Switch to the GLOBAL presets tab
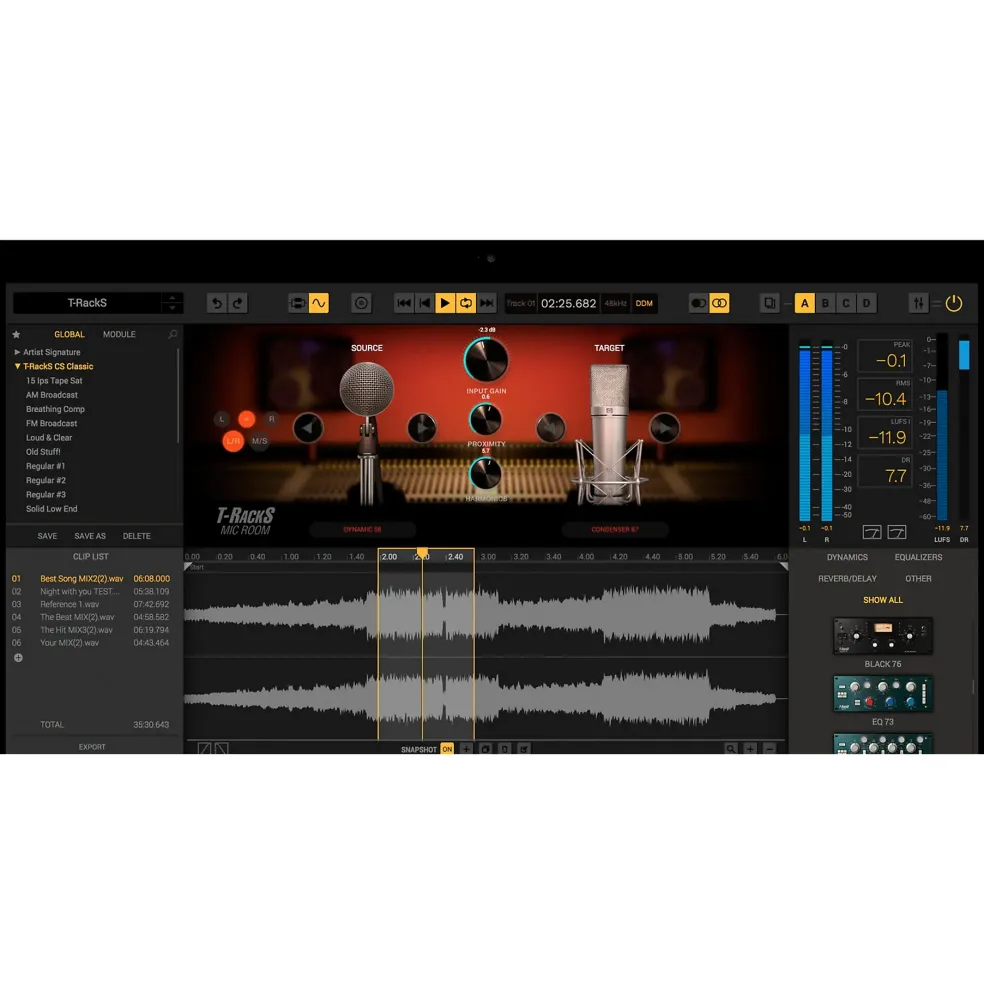The image size is (984, 985). [69, 335]
